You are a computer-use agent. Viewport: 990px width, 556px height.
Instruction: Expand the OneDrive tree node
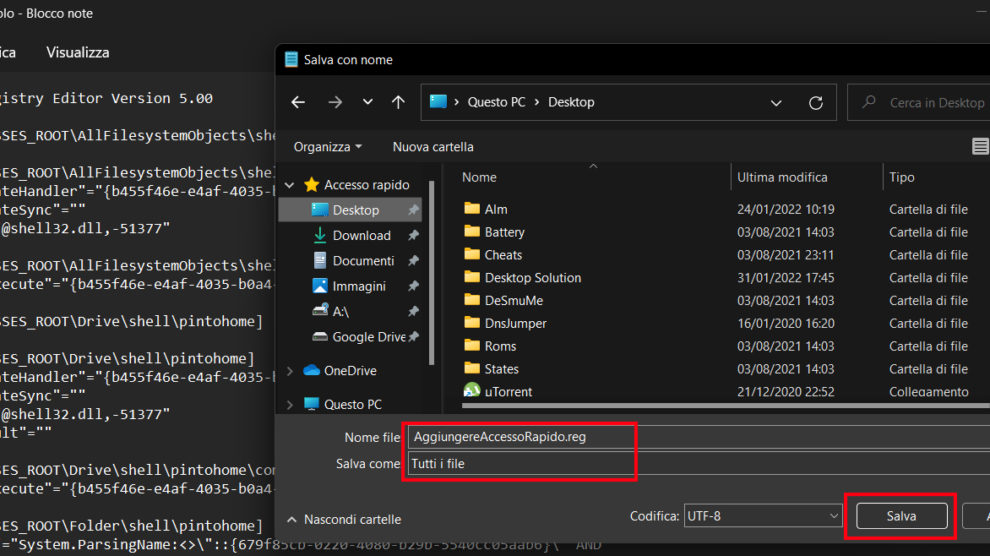coord(290,371)
